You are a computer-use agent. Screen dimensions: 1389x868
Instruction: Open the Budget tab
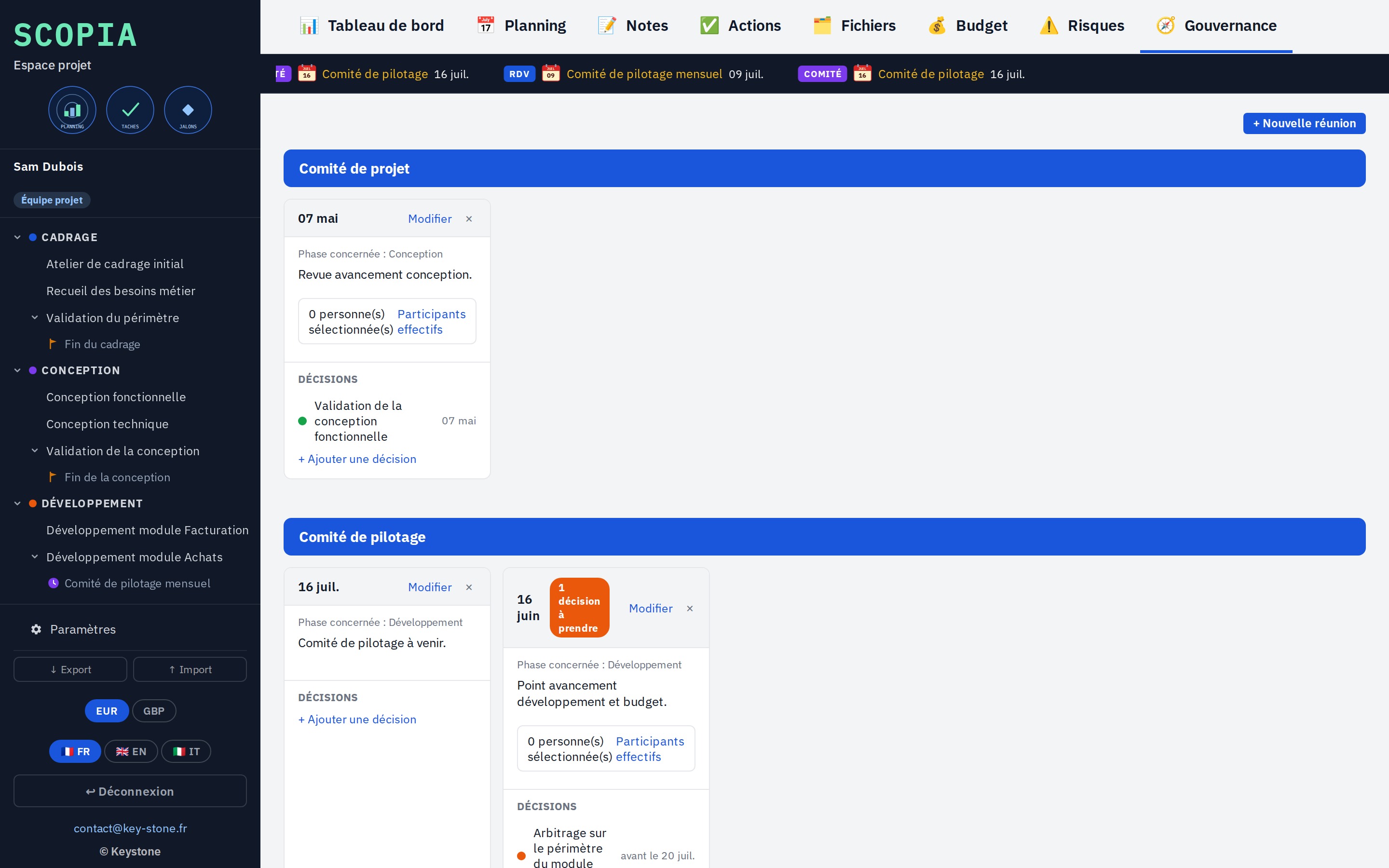[x=967, y=26]
